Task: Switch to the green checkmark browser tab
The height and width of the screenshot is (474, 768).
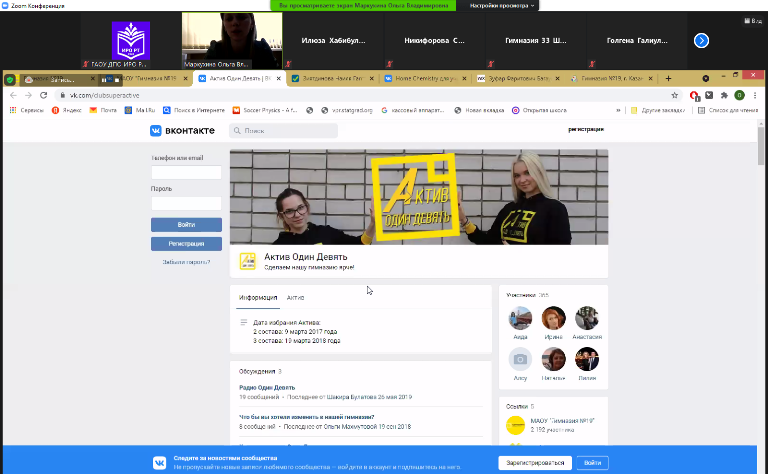Action: (x=332, y=78)
